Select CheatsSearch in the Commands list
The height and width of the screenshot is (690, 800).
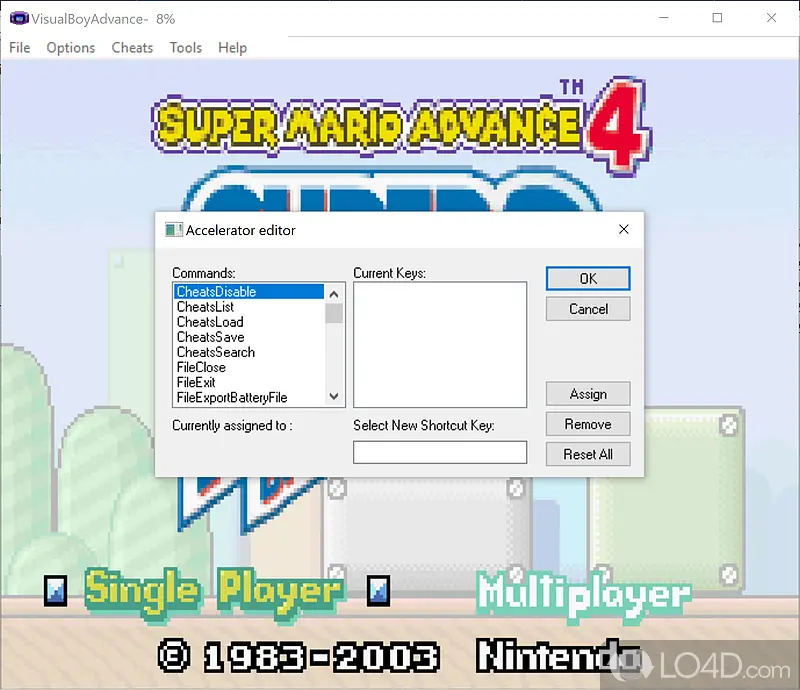point(216,352)
